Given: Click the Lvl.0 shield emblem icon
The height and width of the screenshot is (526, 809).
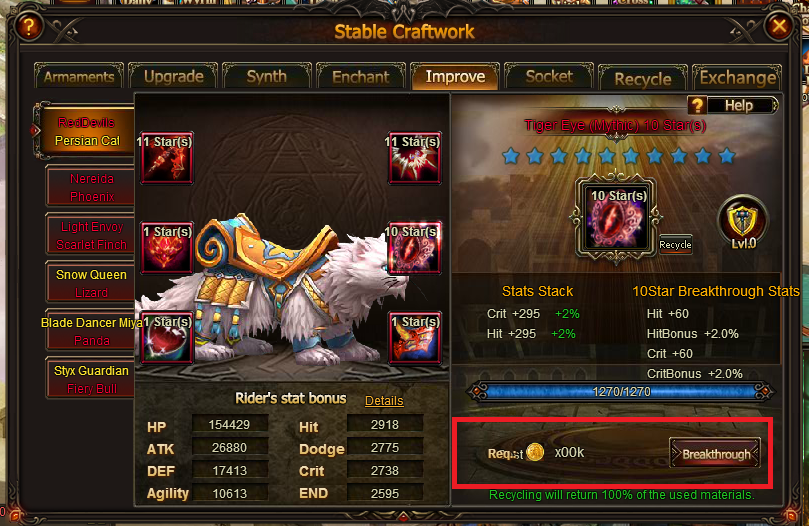Looking at the screenshot, I should point(742,222).
